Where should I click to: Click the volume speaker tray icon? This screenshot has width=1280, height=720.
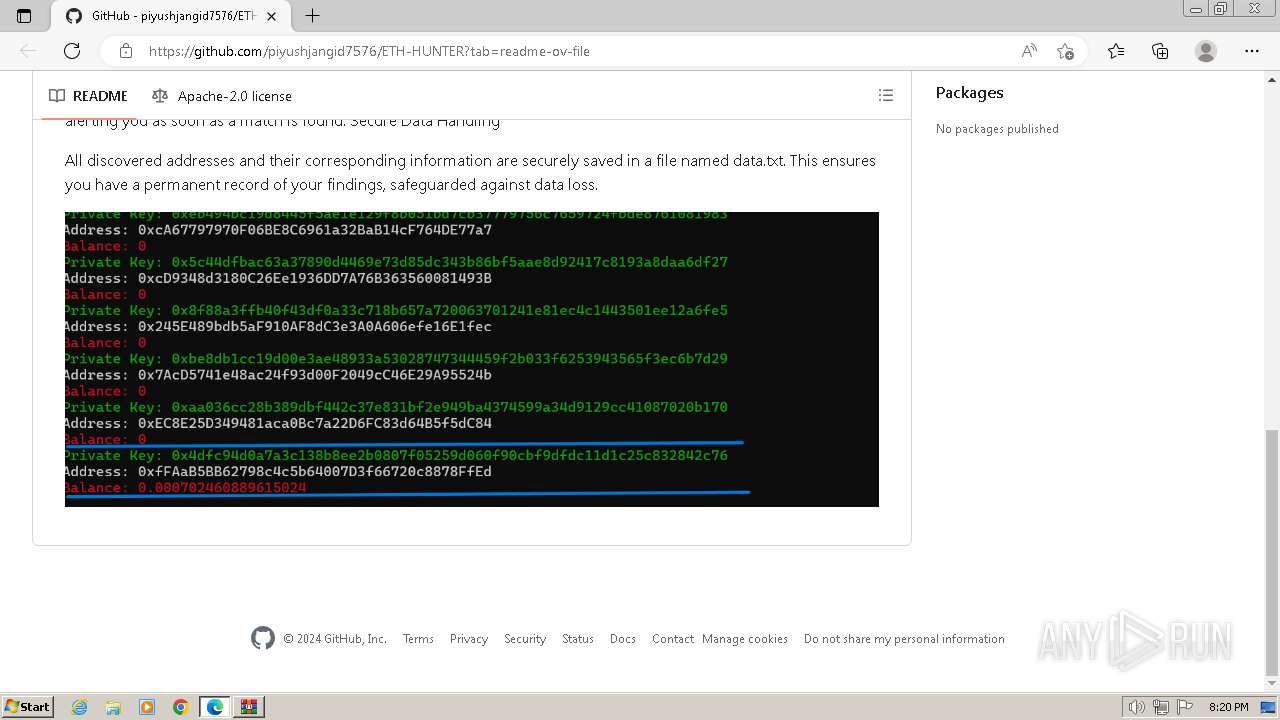1137,707
